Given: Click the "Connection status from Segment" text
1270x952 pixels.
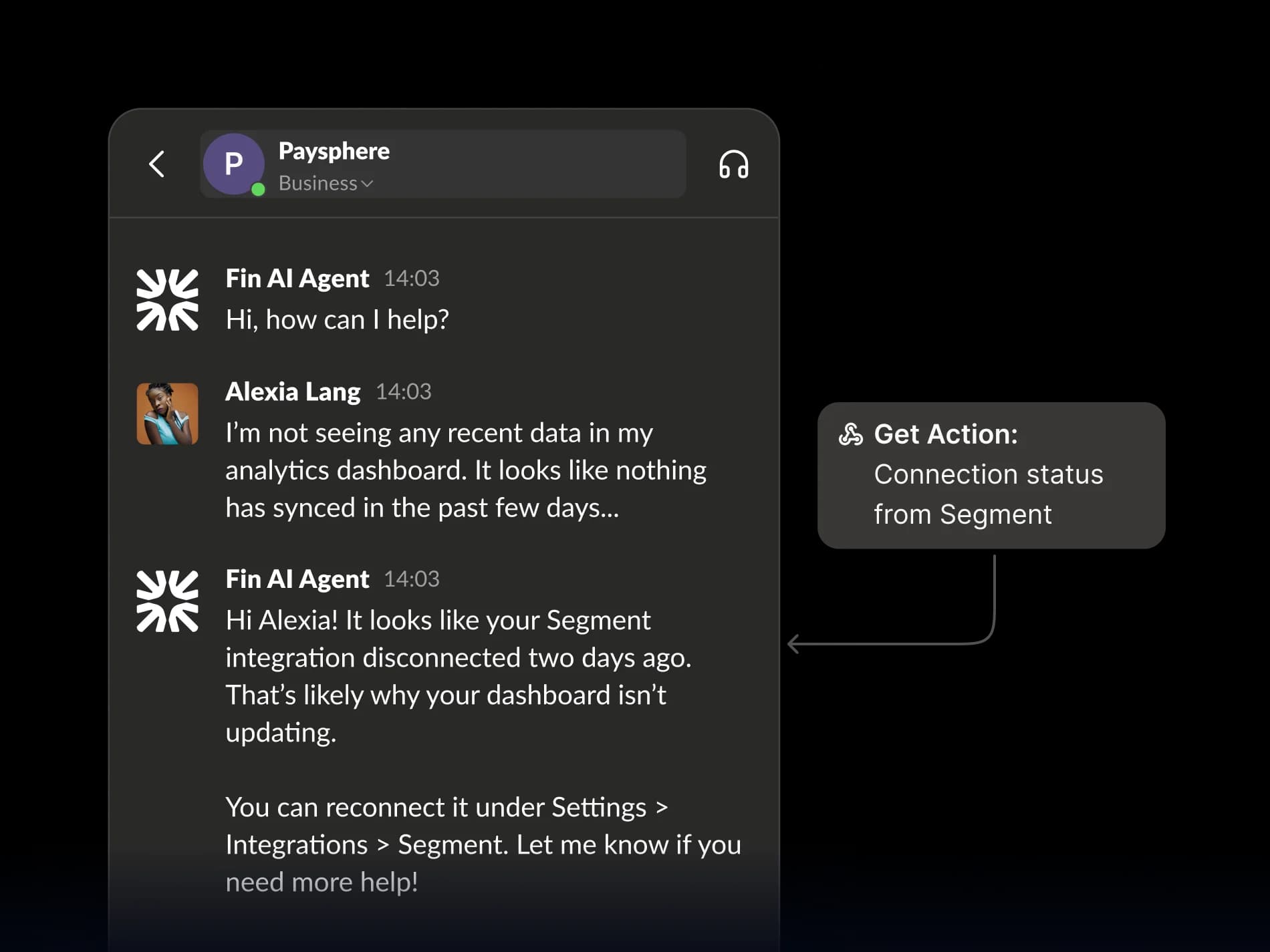Looking at the screenshot, I should point(989,494).
